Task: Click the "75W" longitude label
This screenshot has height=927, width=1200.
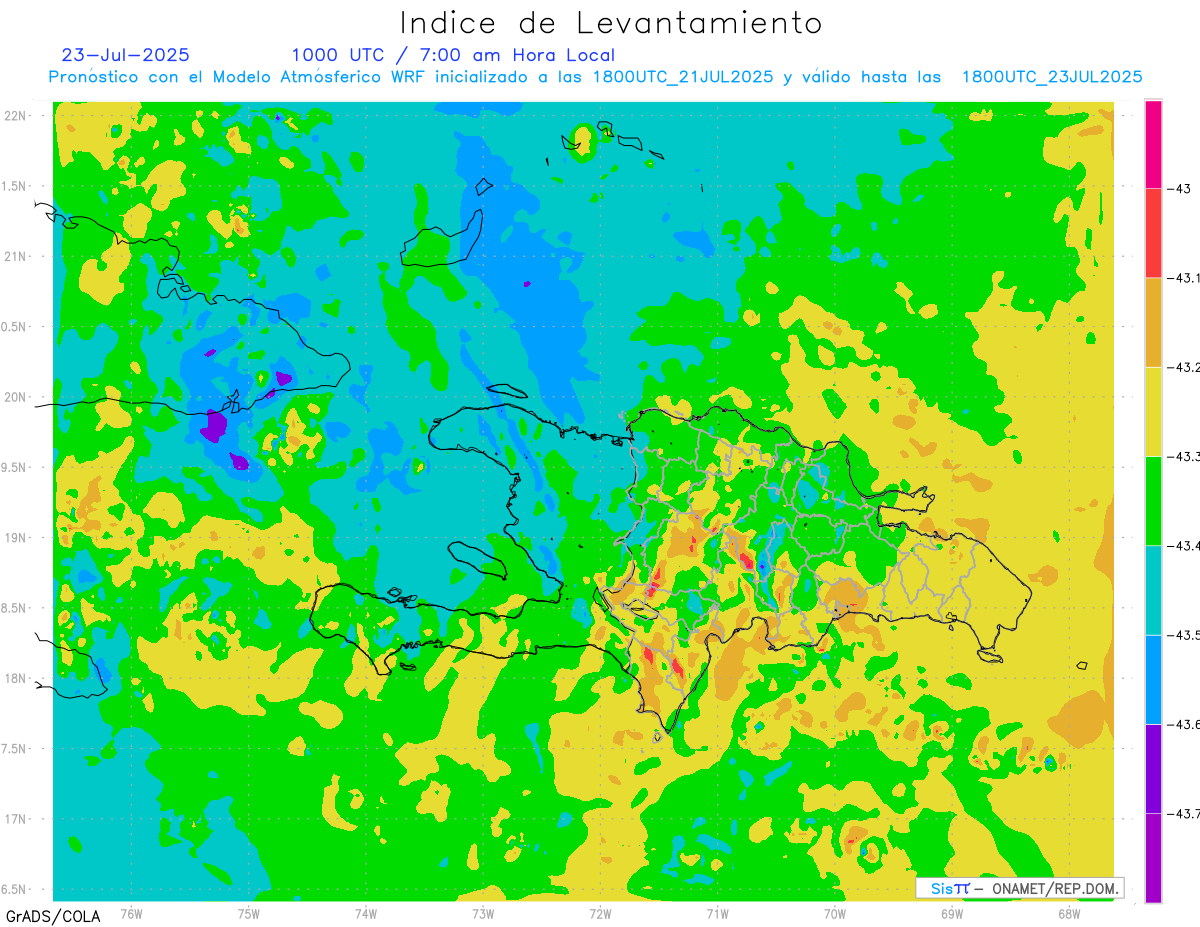Action: point(248,913)
